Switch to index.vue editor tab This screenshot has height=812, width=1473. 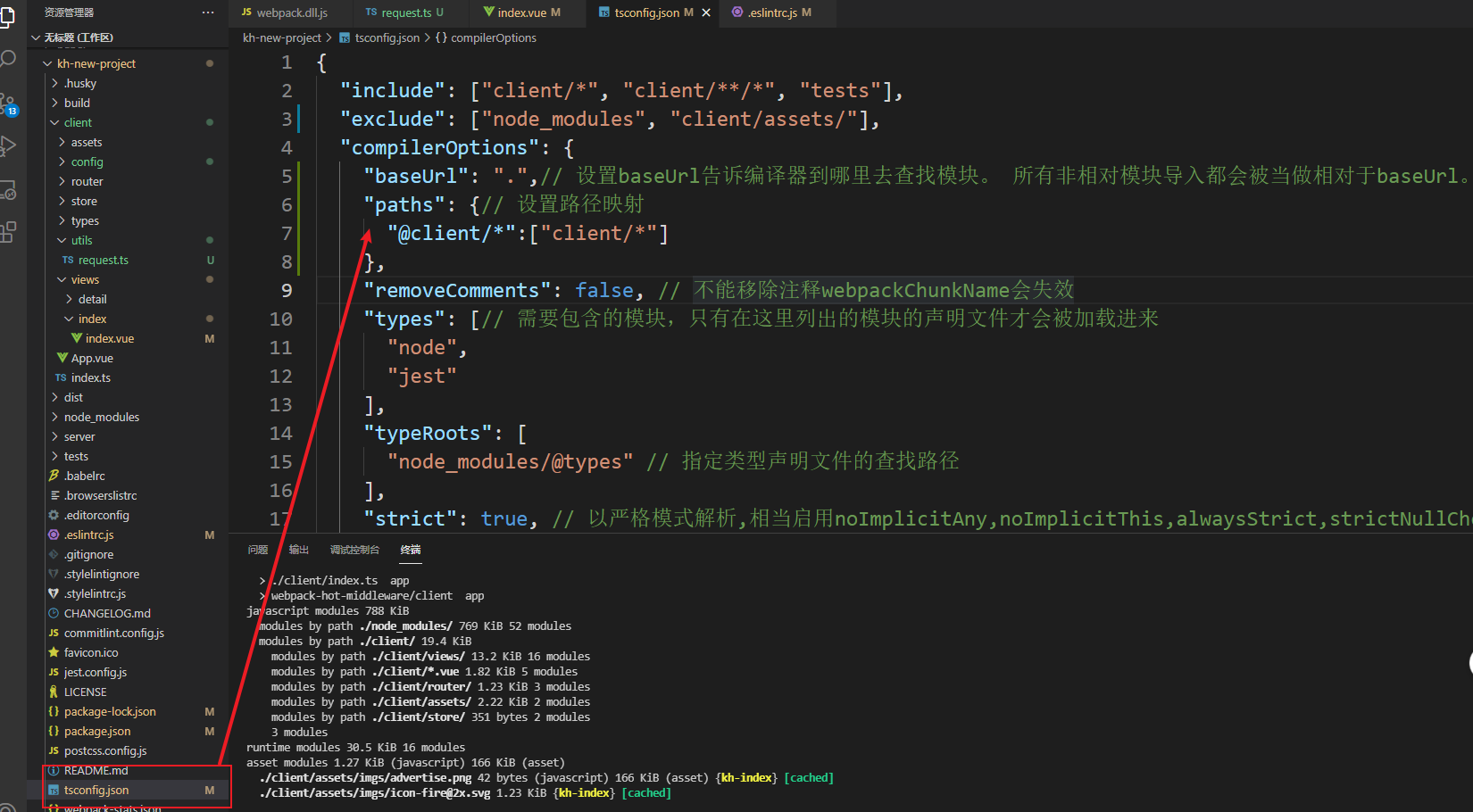pos(528,12)
